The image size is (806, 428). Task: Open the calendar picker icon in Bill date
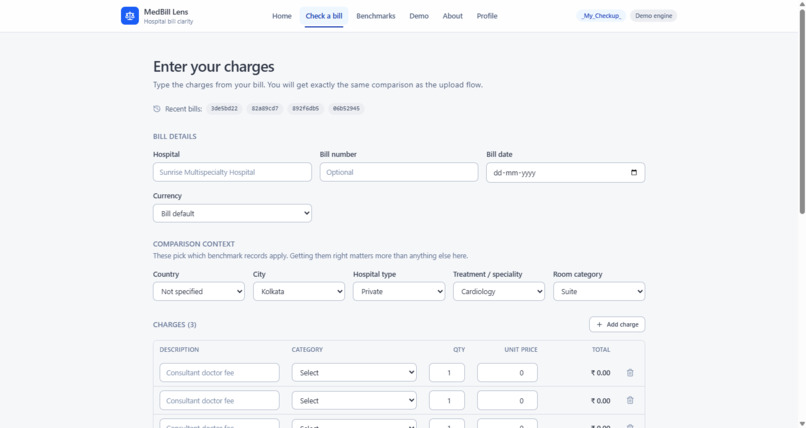click(x=634, y=173)
